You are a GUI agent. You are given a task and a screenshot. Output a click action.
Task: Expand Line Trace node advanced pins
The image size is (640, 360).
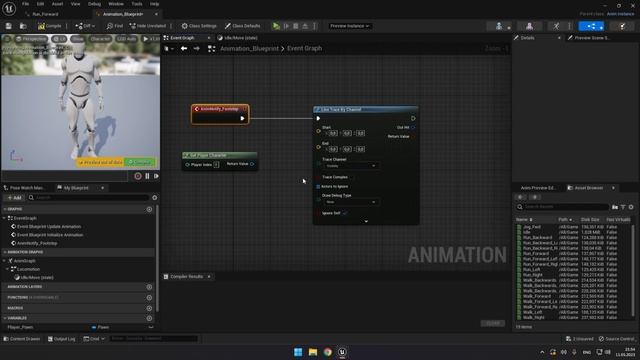click(366, 221)
